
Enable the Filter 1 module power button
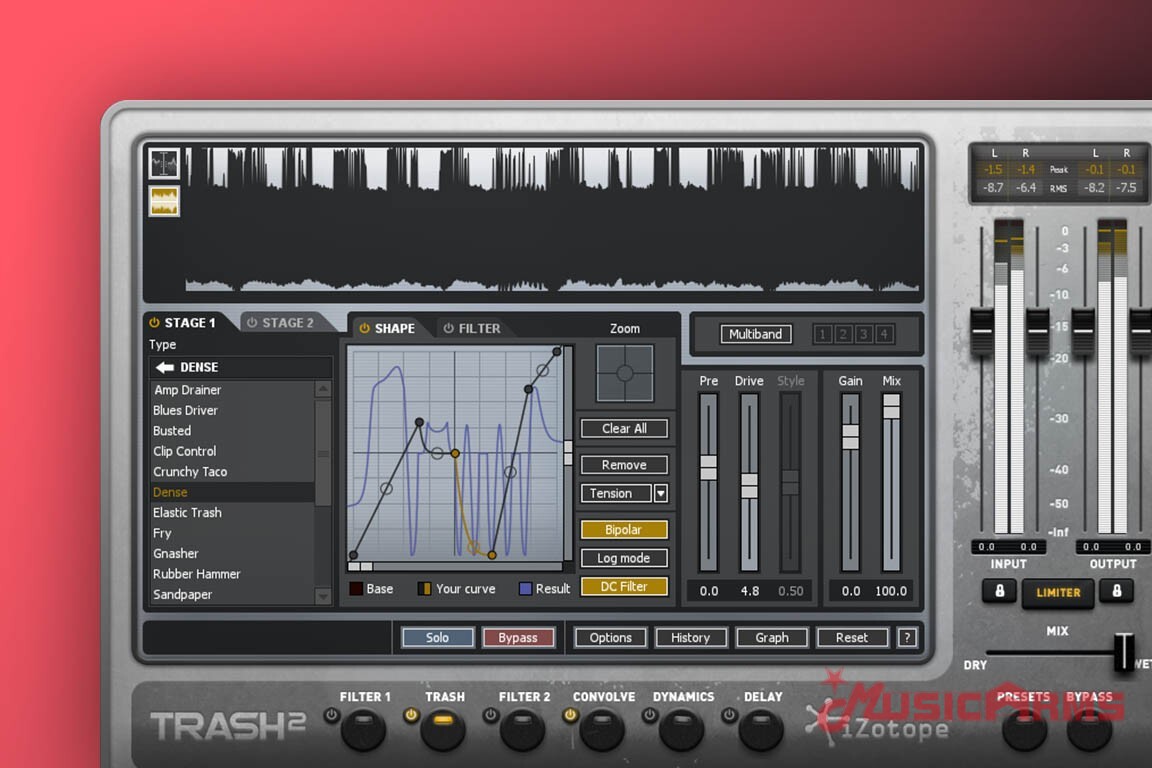coord(331,715)
